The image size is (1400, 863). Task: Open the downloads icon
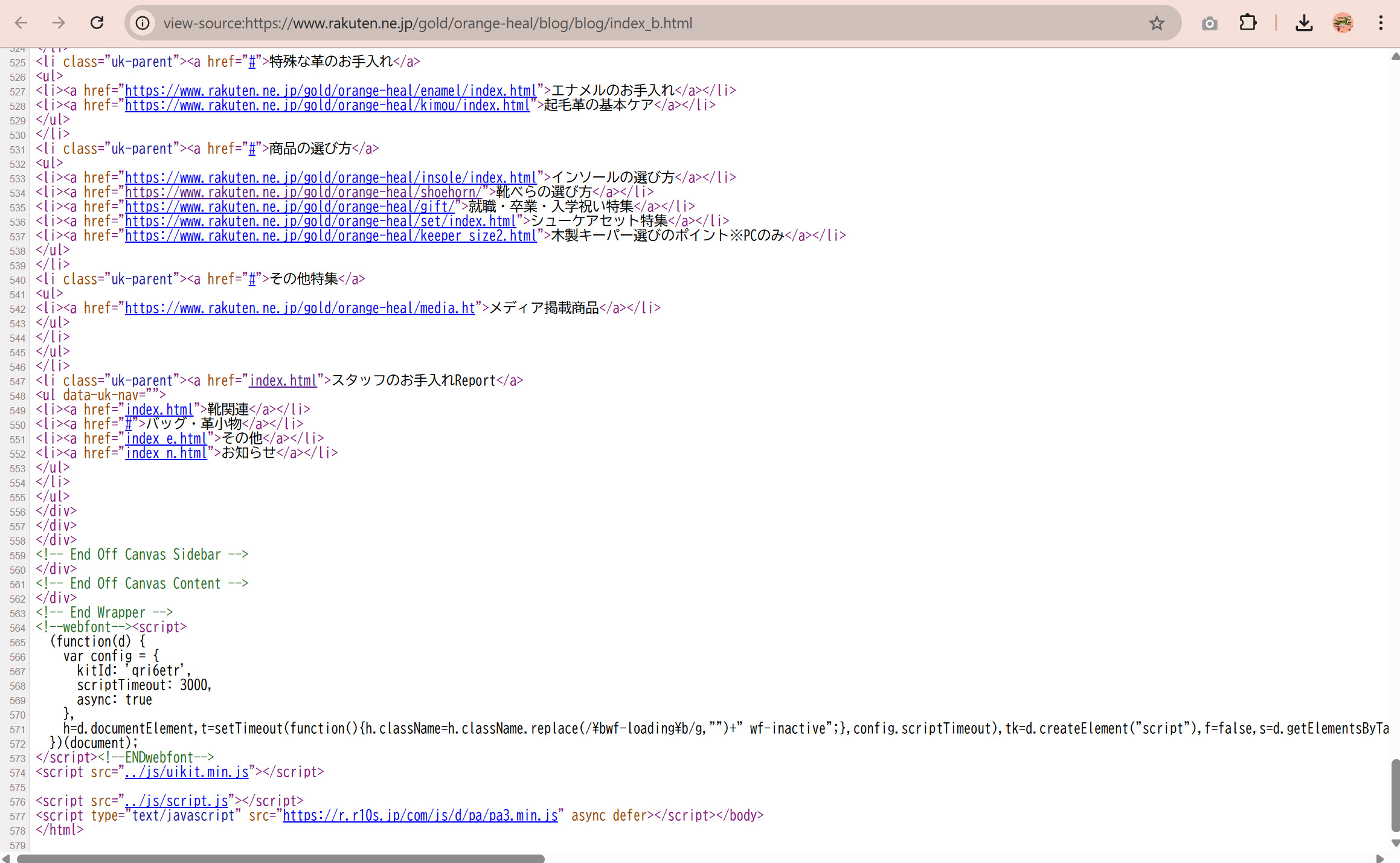pyautogui.click(x=1304, y=23)
